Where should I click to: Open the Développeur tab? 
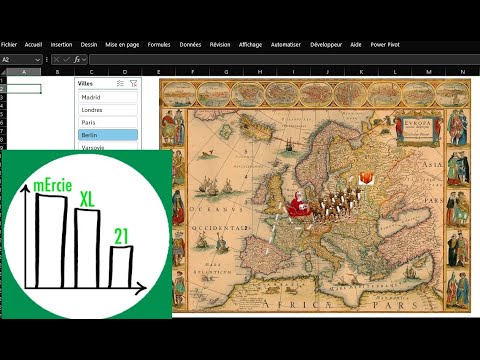[326, 45]
